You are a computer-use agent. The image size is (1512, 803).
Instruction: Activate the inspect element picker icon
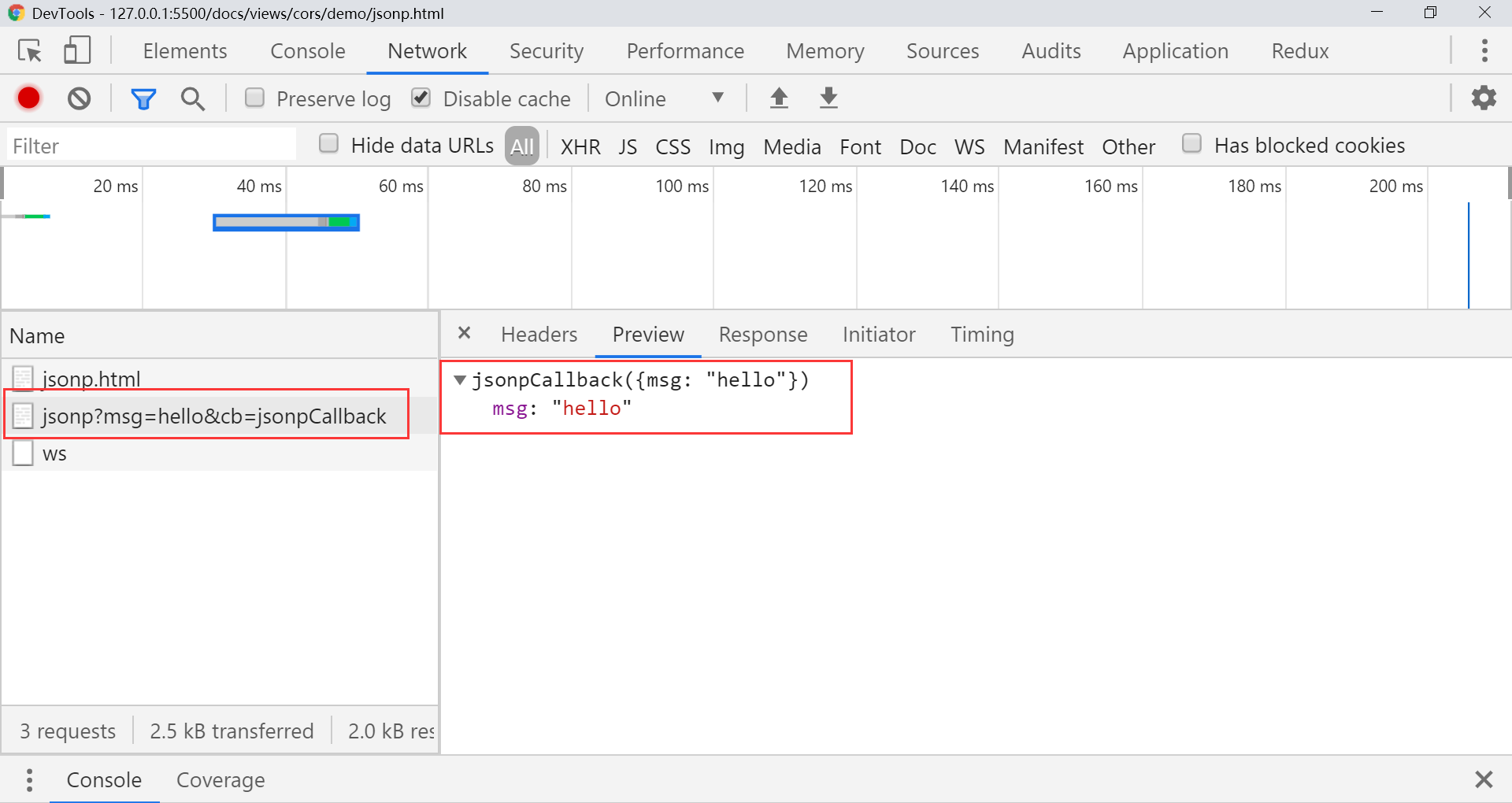click(30, 51)
